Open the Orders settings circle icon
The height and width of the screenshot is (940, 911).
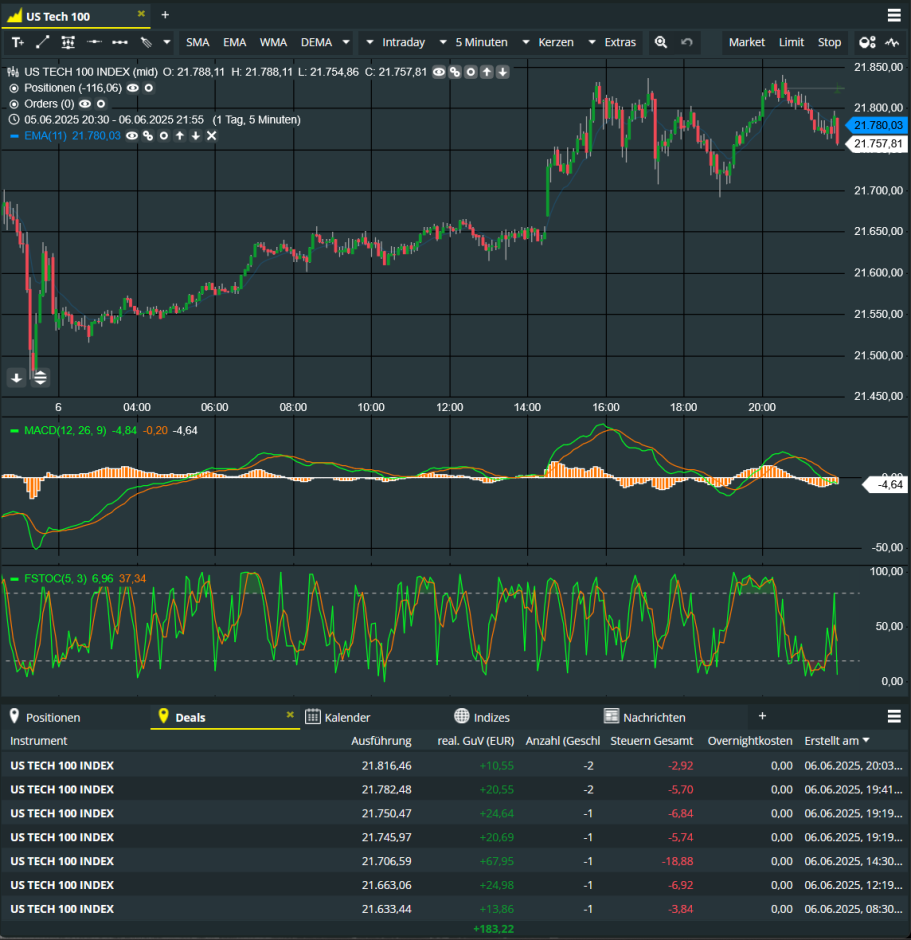tap(101, 104)
